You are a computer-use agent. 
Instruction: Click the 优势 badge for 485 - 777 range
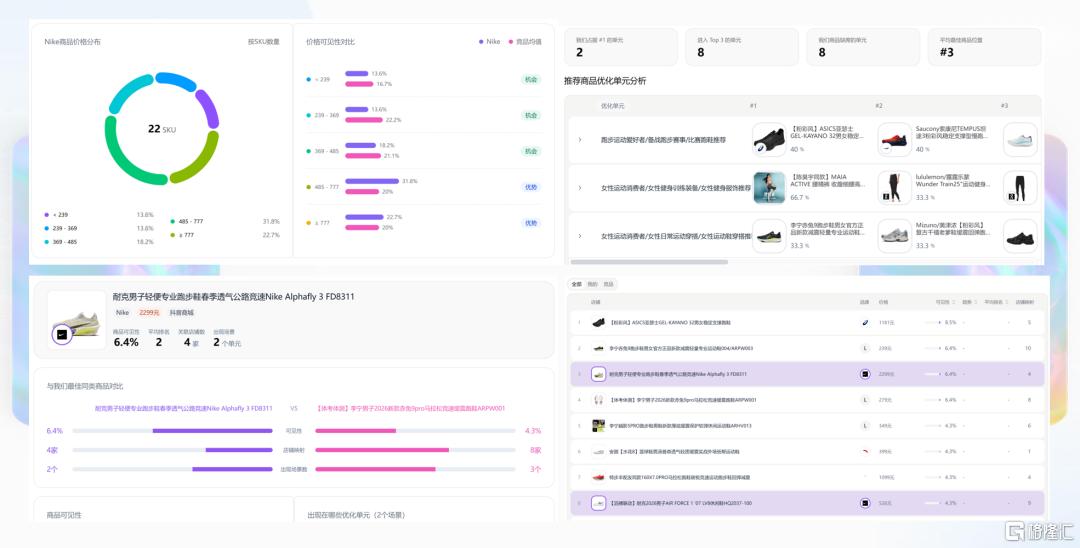coord(531,187)
